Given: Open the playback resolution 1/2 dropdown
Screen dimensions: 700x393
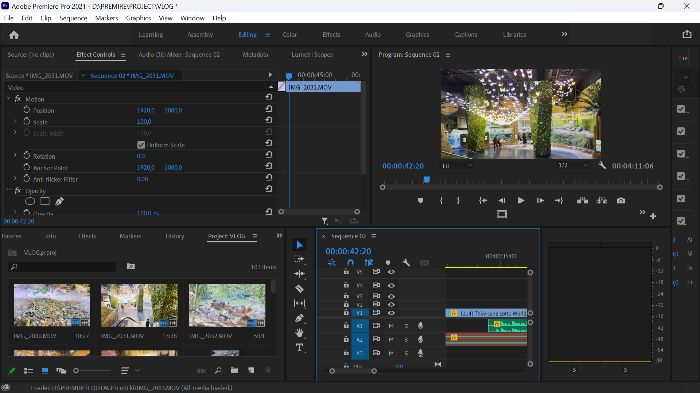Looking at the screenshot, I should pyautogui.click(x=574, y=165).
